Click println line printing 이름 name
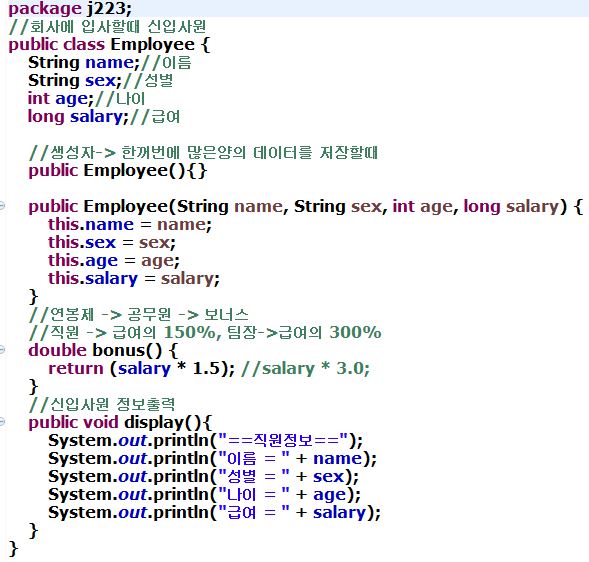The height and width of the screenshot is (562, 589). pyautogui.click(x=212, y=459)
